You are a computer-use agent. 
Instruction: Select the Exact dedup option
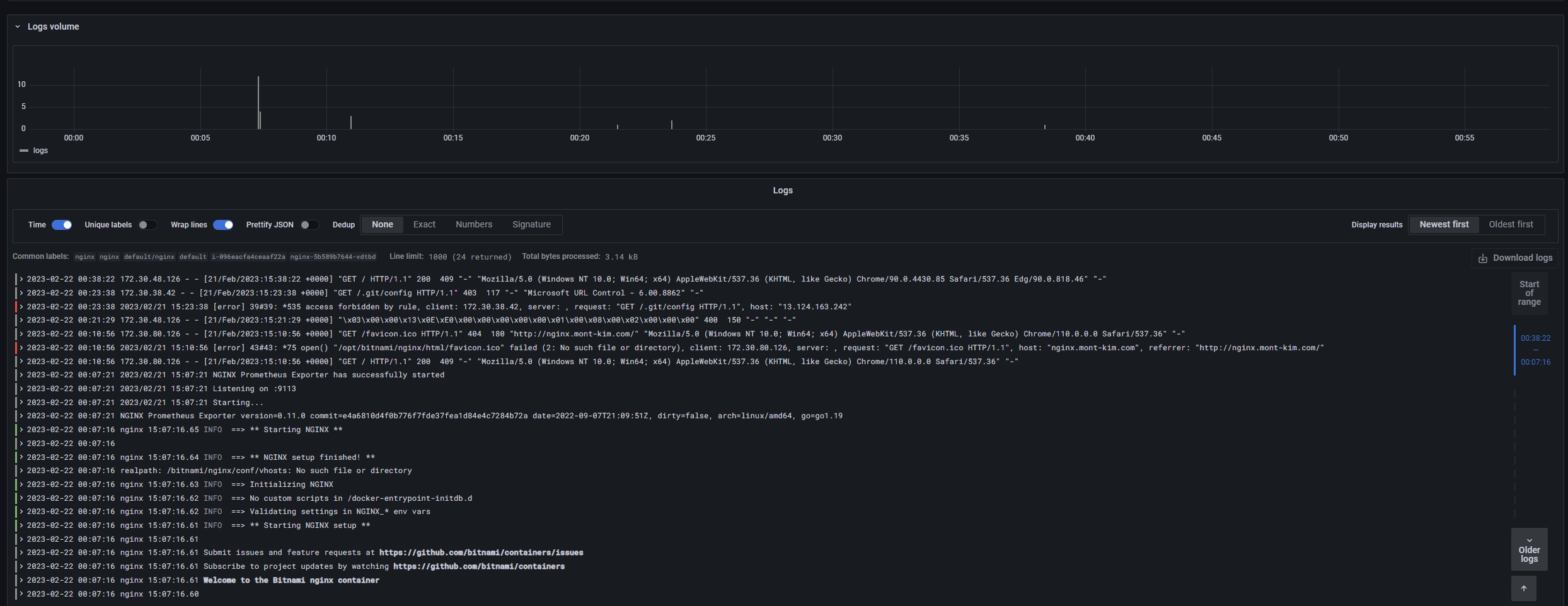pos(424,224)
